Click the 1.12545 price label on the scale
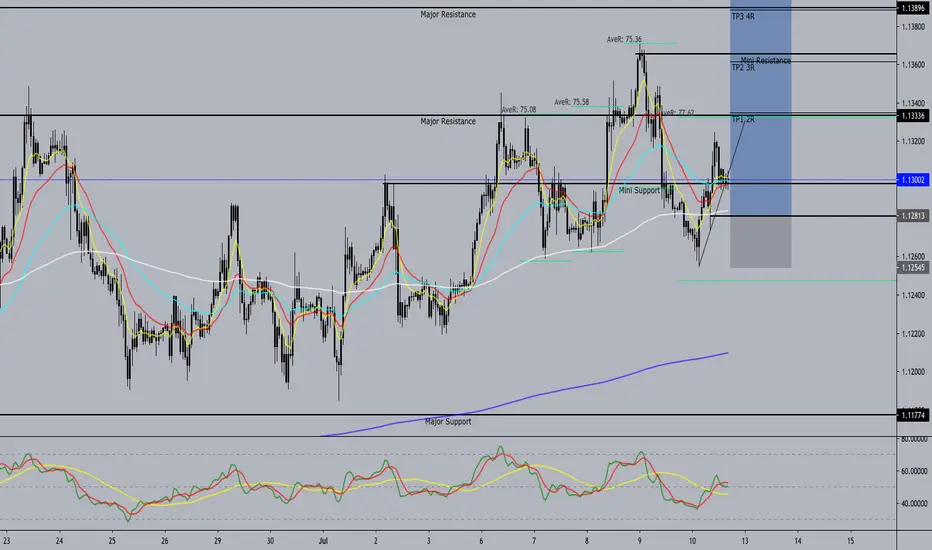This screenshot has height=550, width=932. [x=912, y=268]
